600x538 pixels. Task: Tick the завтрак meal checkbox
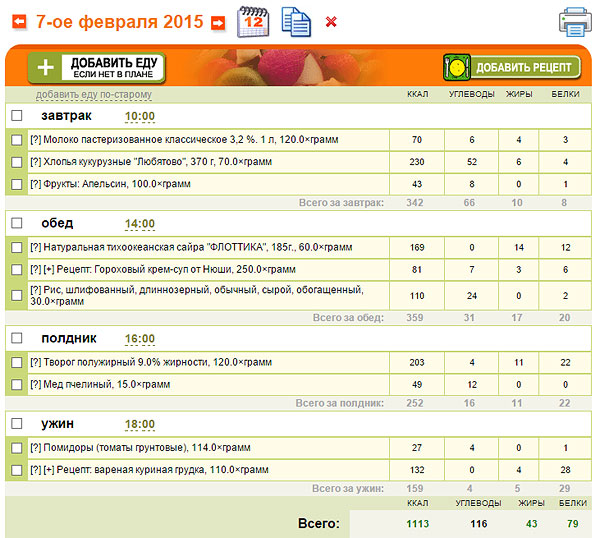click(16, 115)
